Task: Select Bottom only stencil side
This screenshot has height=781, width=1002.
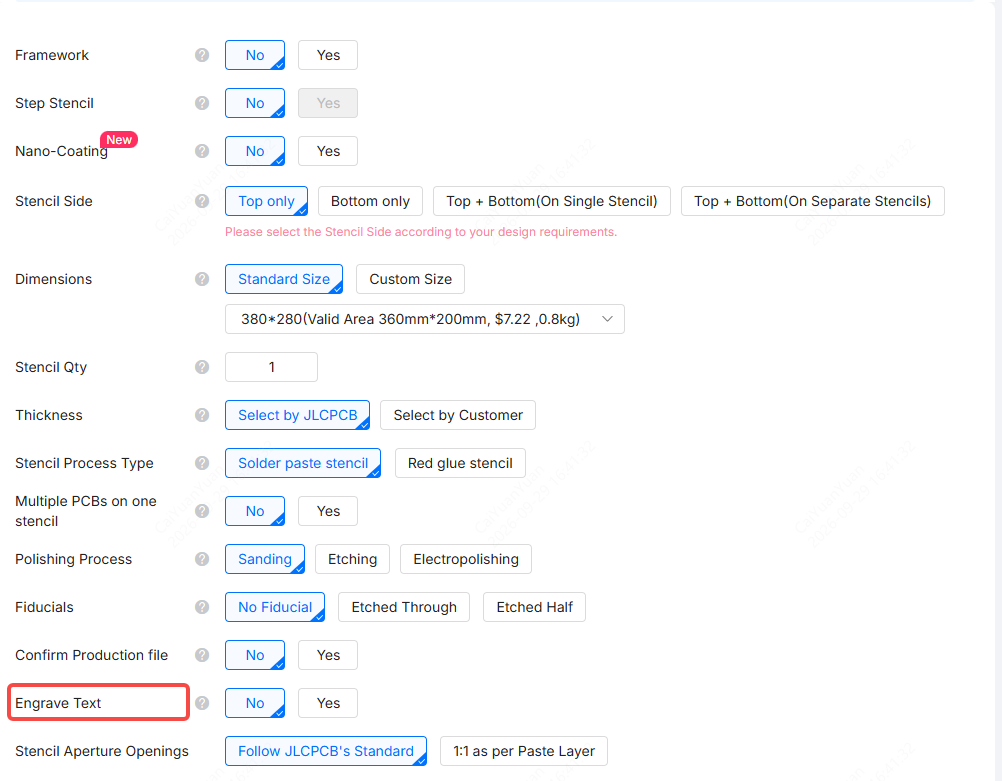Action: click(370, 201)
